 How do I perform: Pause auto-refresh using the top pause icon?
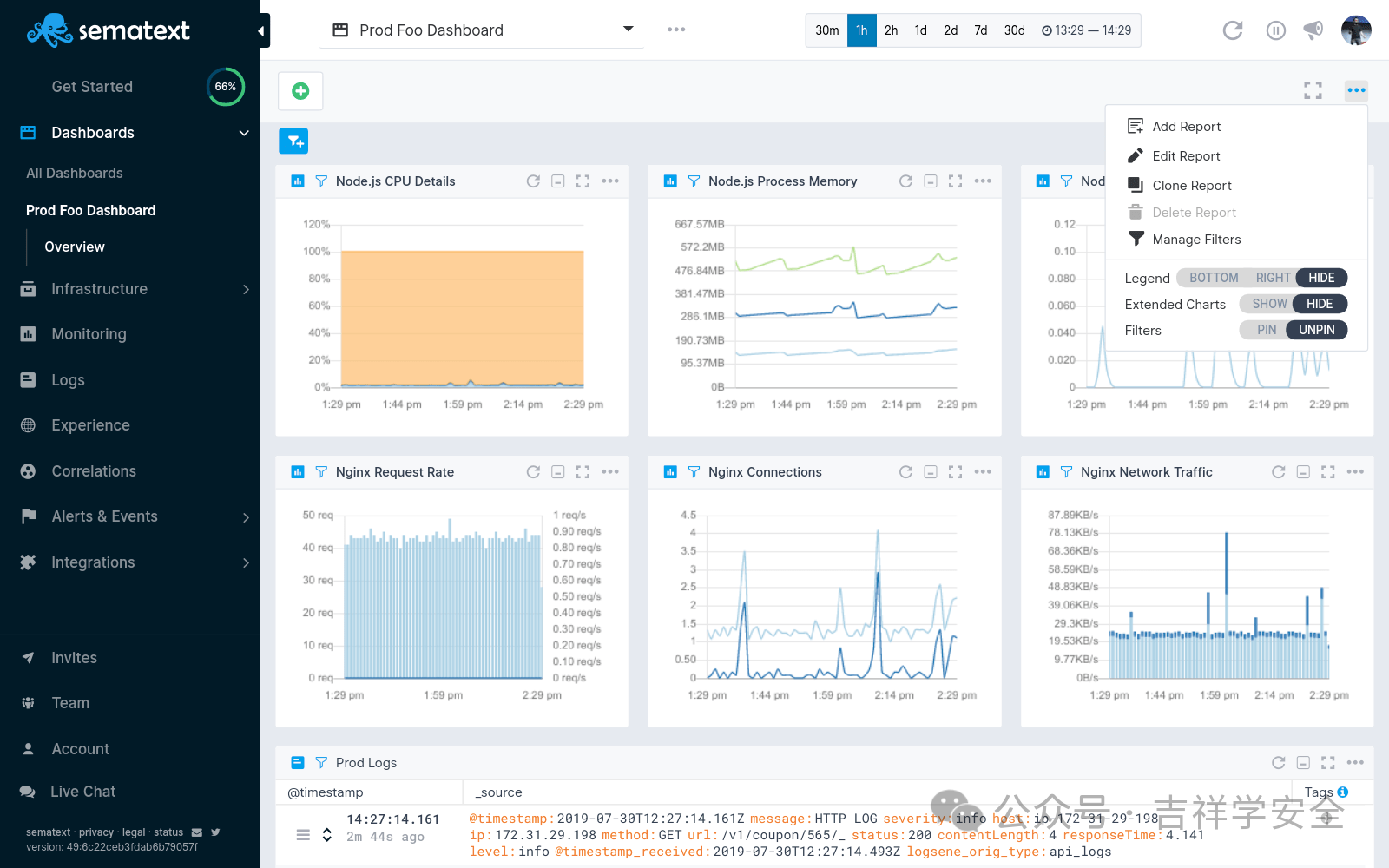click(1275, 30)
